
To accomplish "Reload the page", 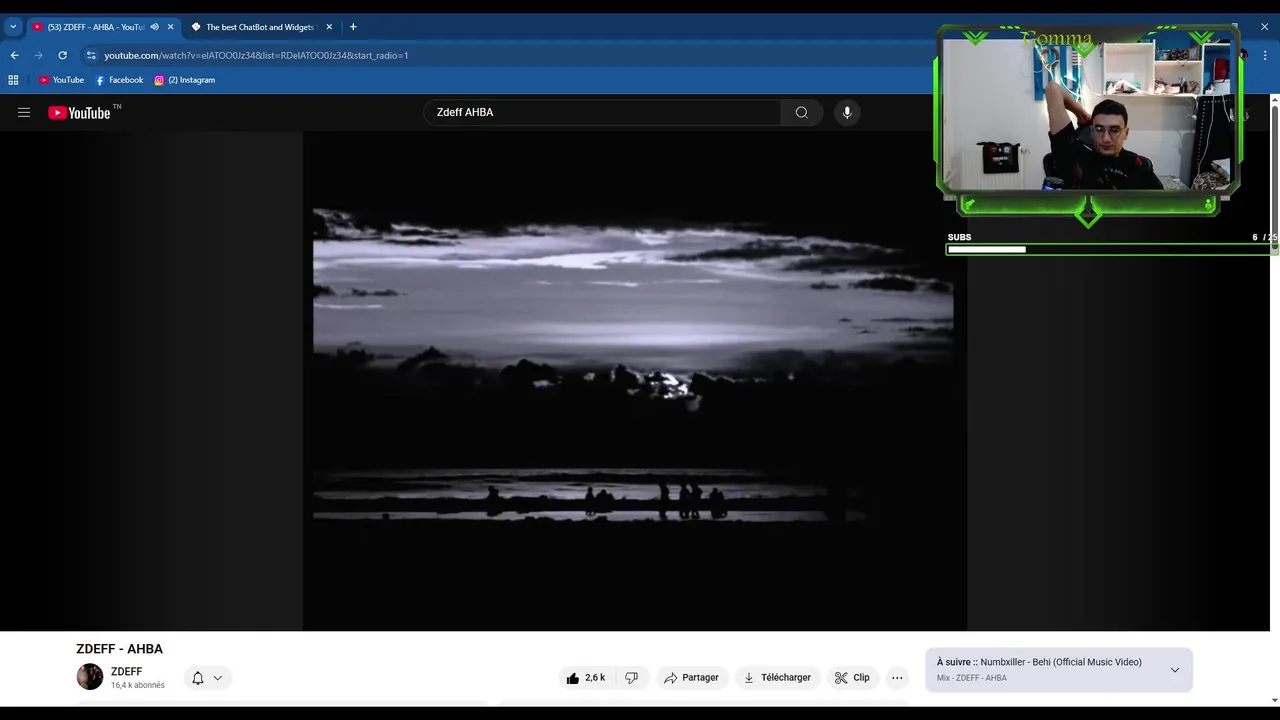I will [62, 55].
